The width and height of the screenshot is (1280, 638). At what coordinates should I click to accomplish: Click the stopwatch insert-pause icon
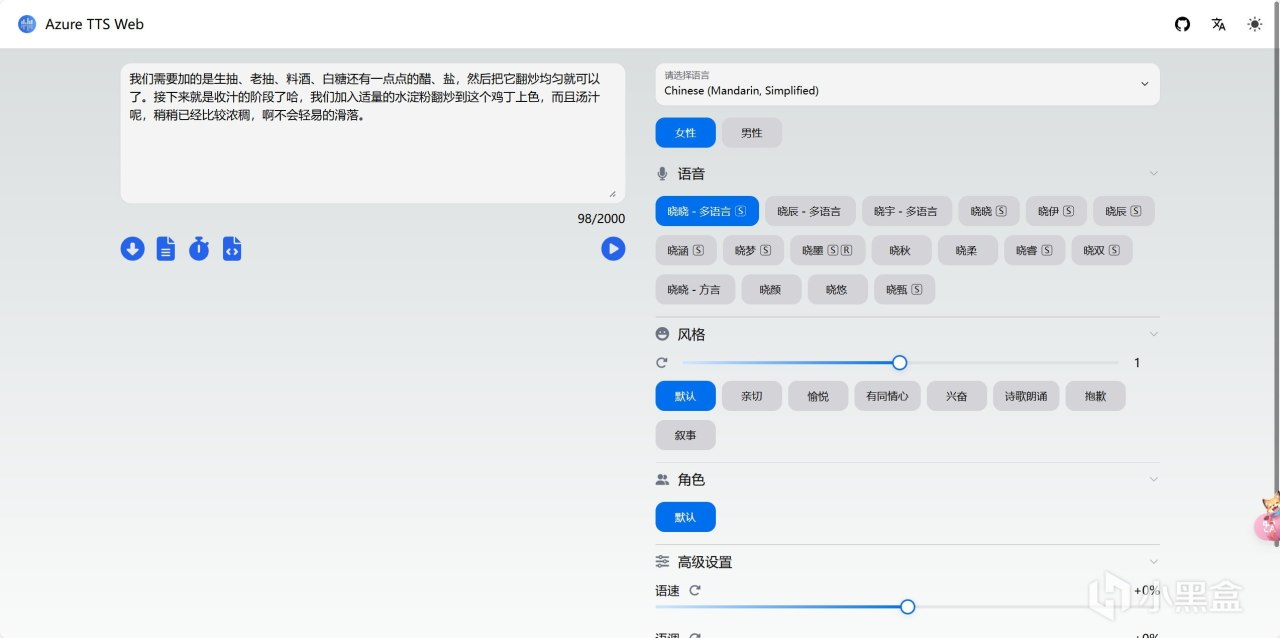tap(199, 249)
